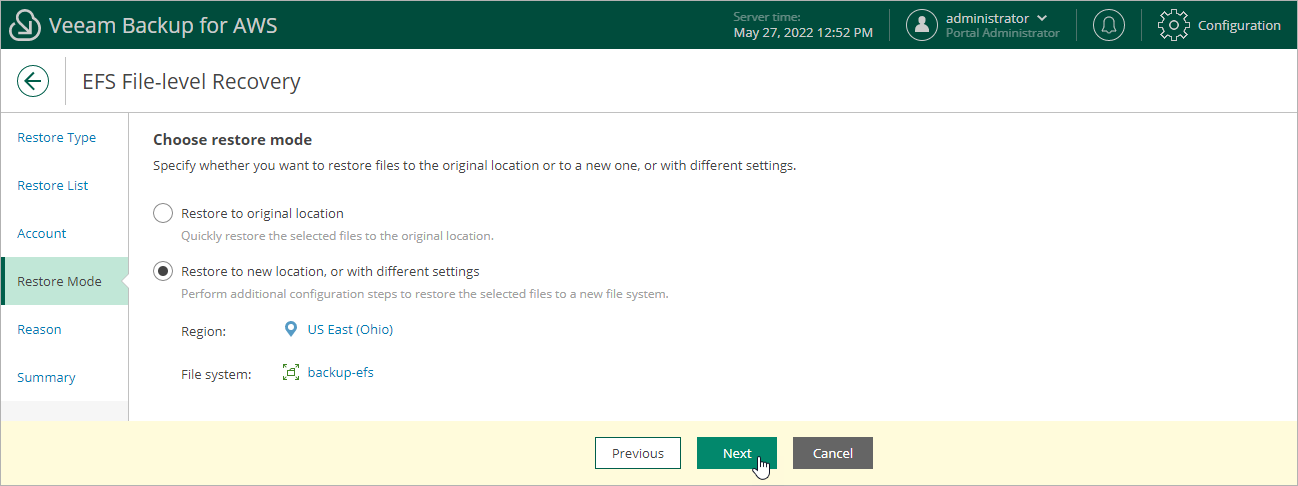The height and width of the screenshot is (486, 1298).
Task: Click the Configuration gear icon
Action: tap(1174, 25)
